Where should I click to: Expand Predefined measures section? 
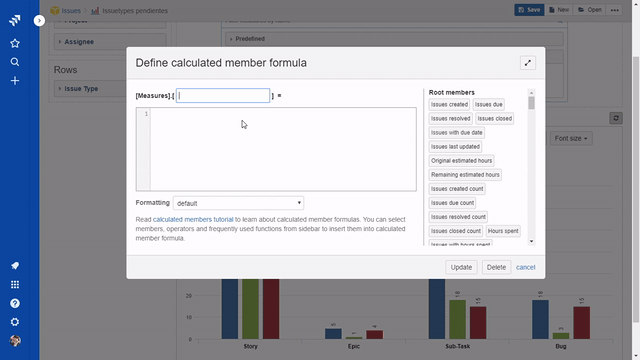[394, 39]
